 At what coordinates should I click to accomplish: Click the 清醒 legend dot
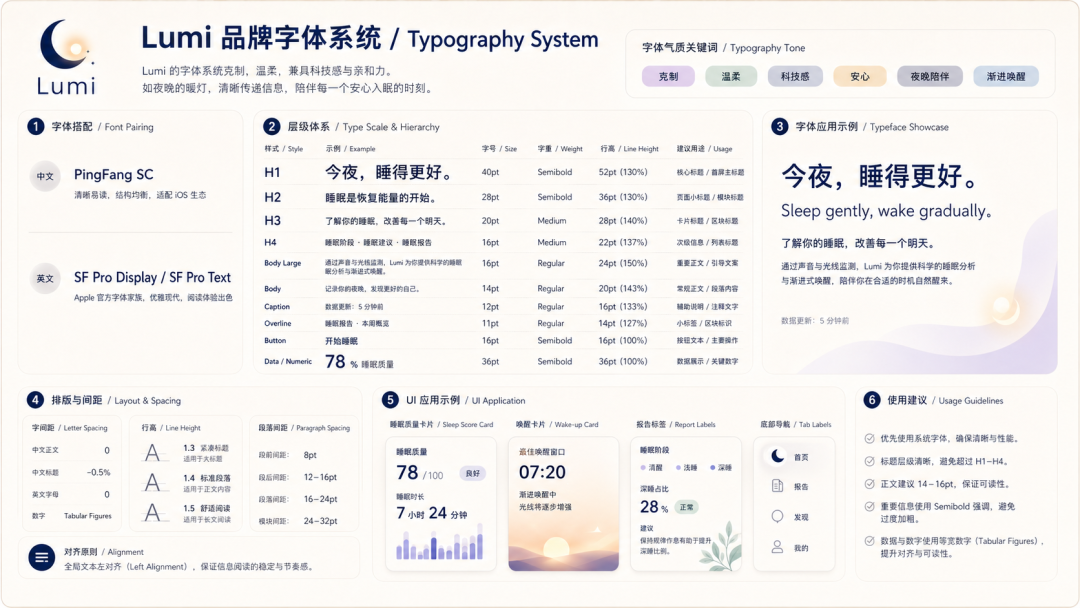click(x=643, y=468)
